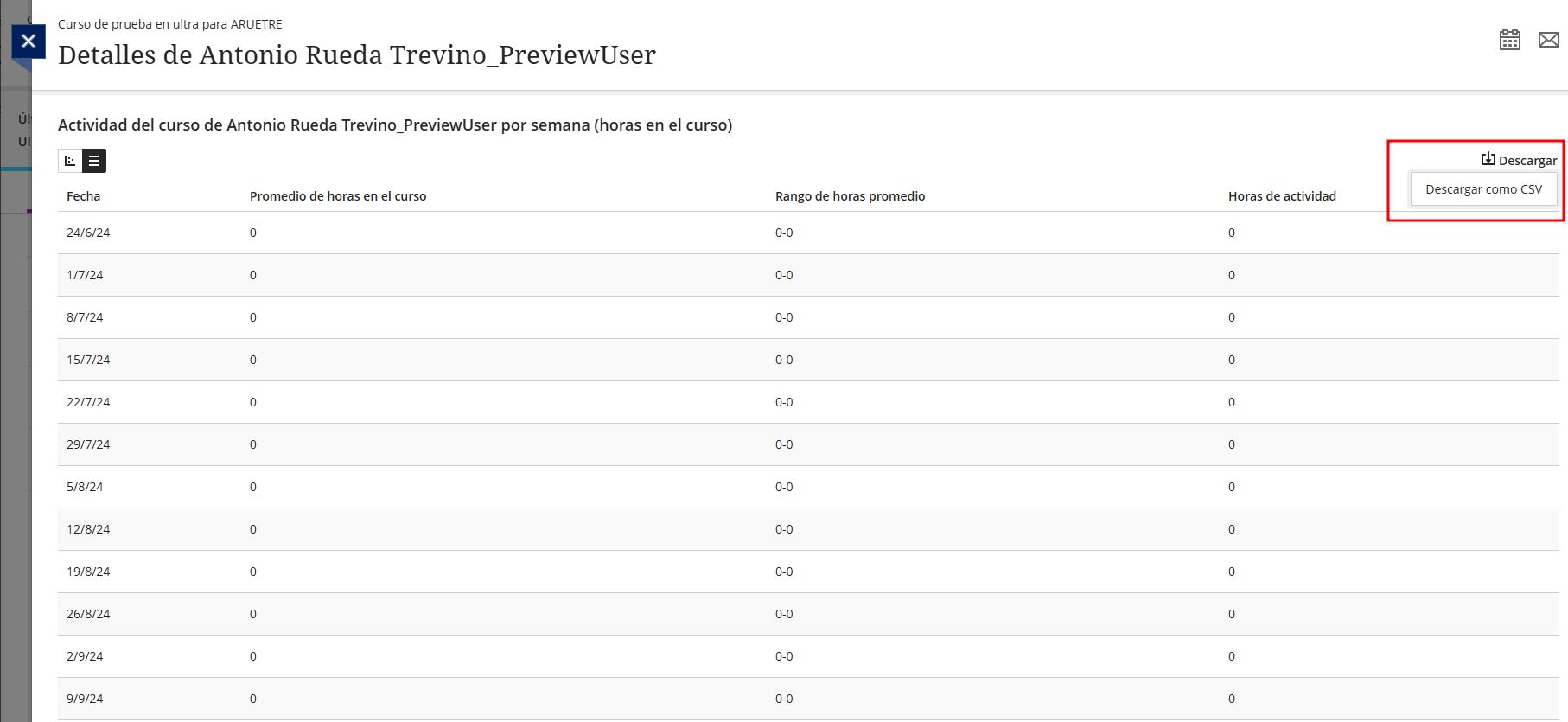Open the Descargar download menu
Screen dimensions: 1568x722
click(1519, 160)
